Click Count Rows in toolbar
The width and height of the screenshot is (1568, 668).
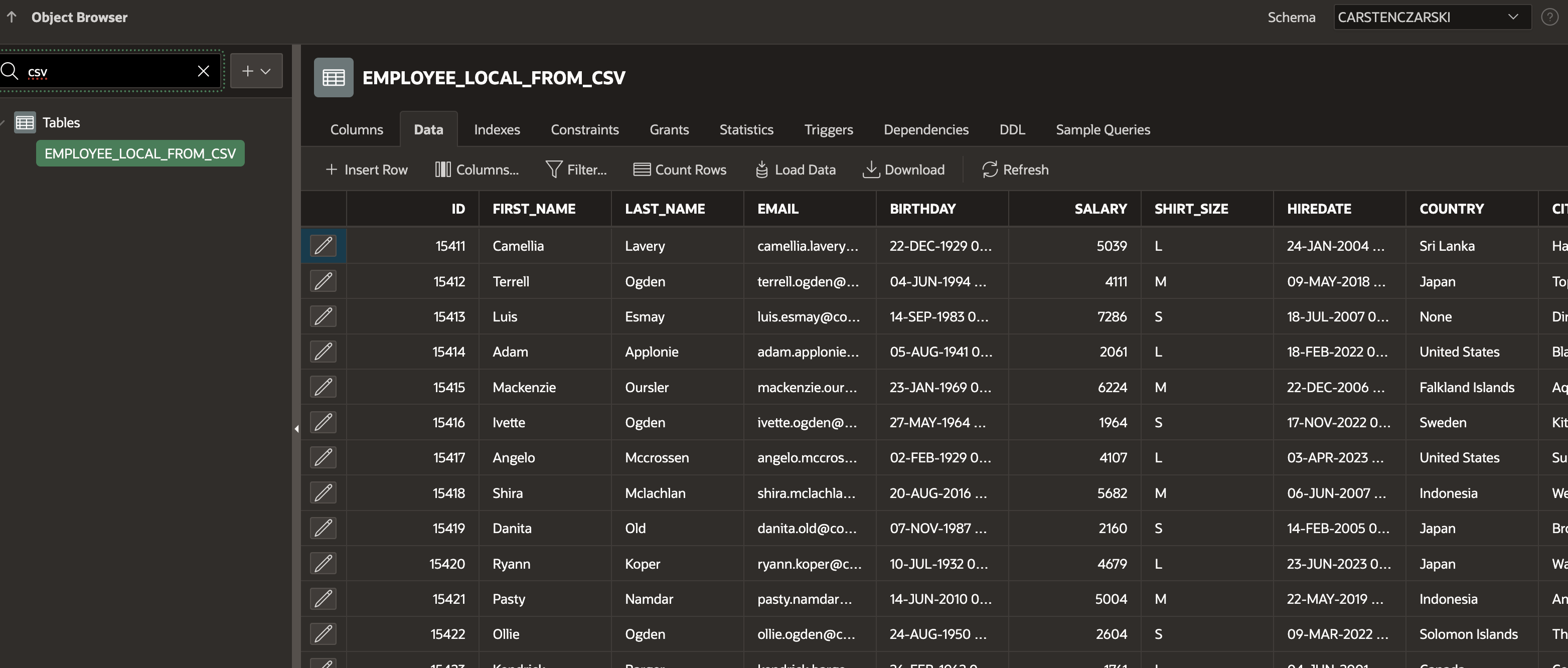tap(680, 170)
